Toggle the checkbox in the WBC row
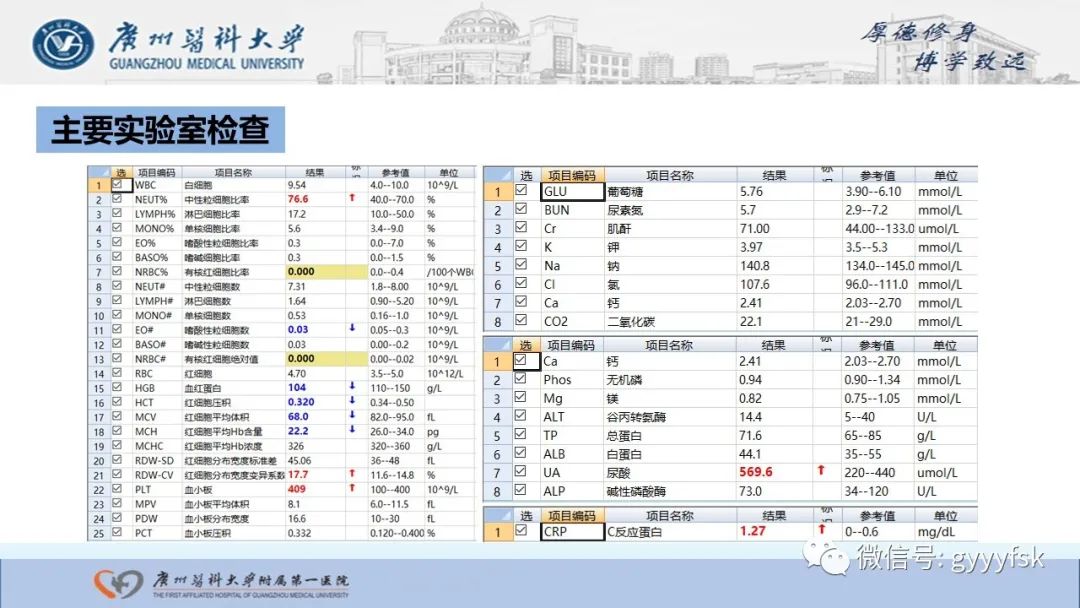Screen dimensions: 1080x608 [117, 185]
